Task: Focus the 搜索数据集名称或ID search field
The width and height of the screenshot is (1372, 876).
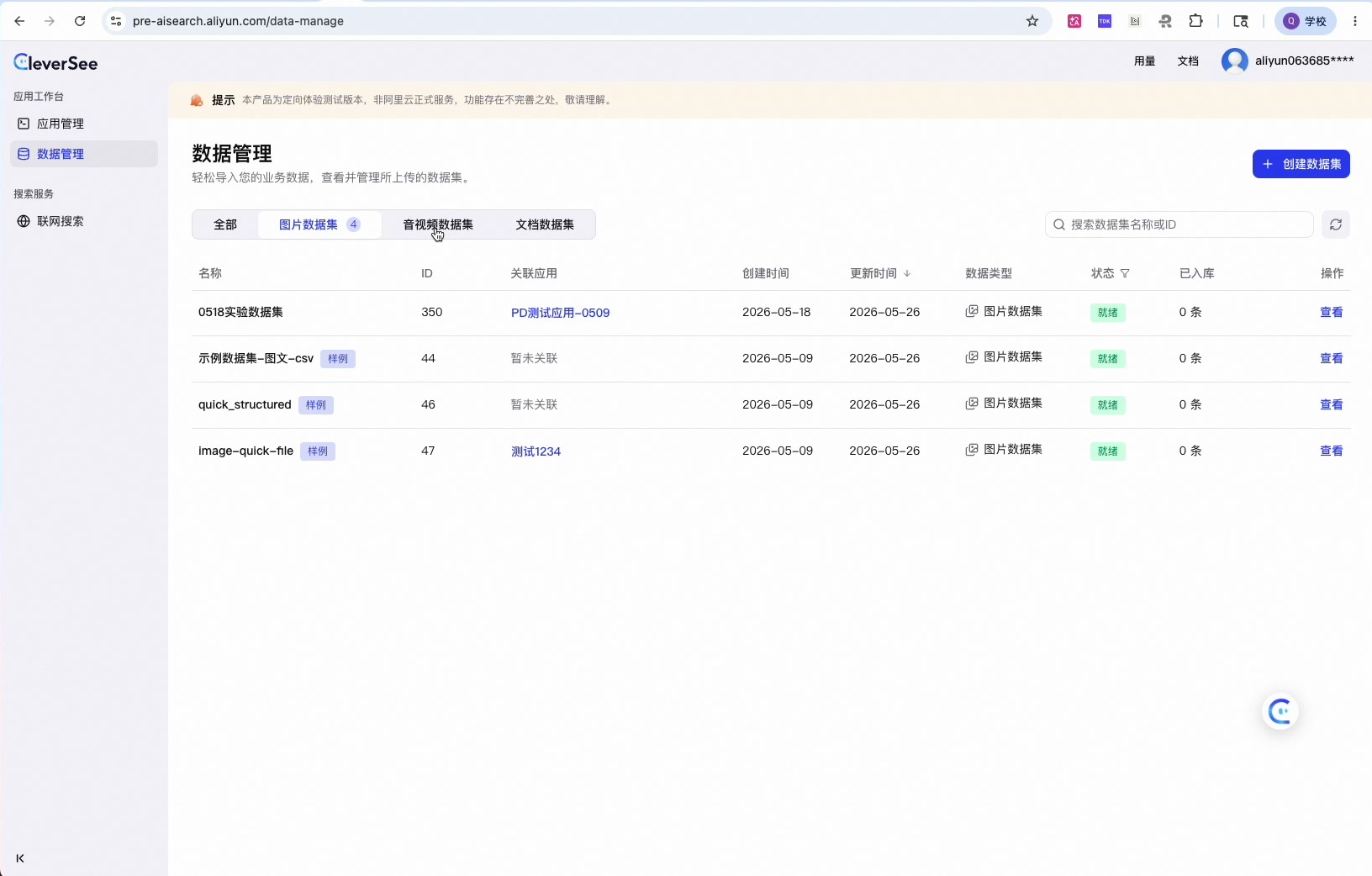Action: point(1179,224)
